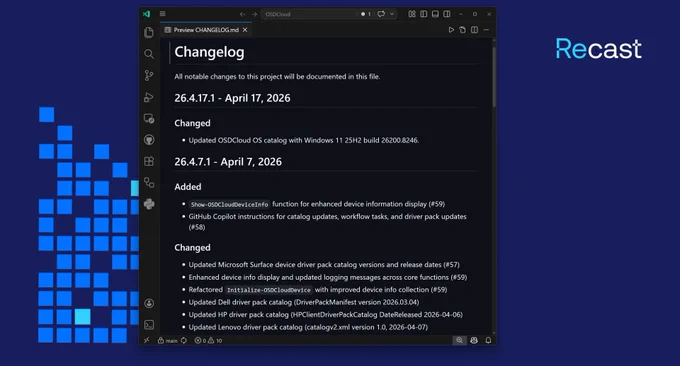Image resolution: width=680 pixels, height=366 pixels.
Task: Click the Updated Lenovo driver pack line
Action: point(308,327)
